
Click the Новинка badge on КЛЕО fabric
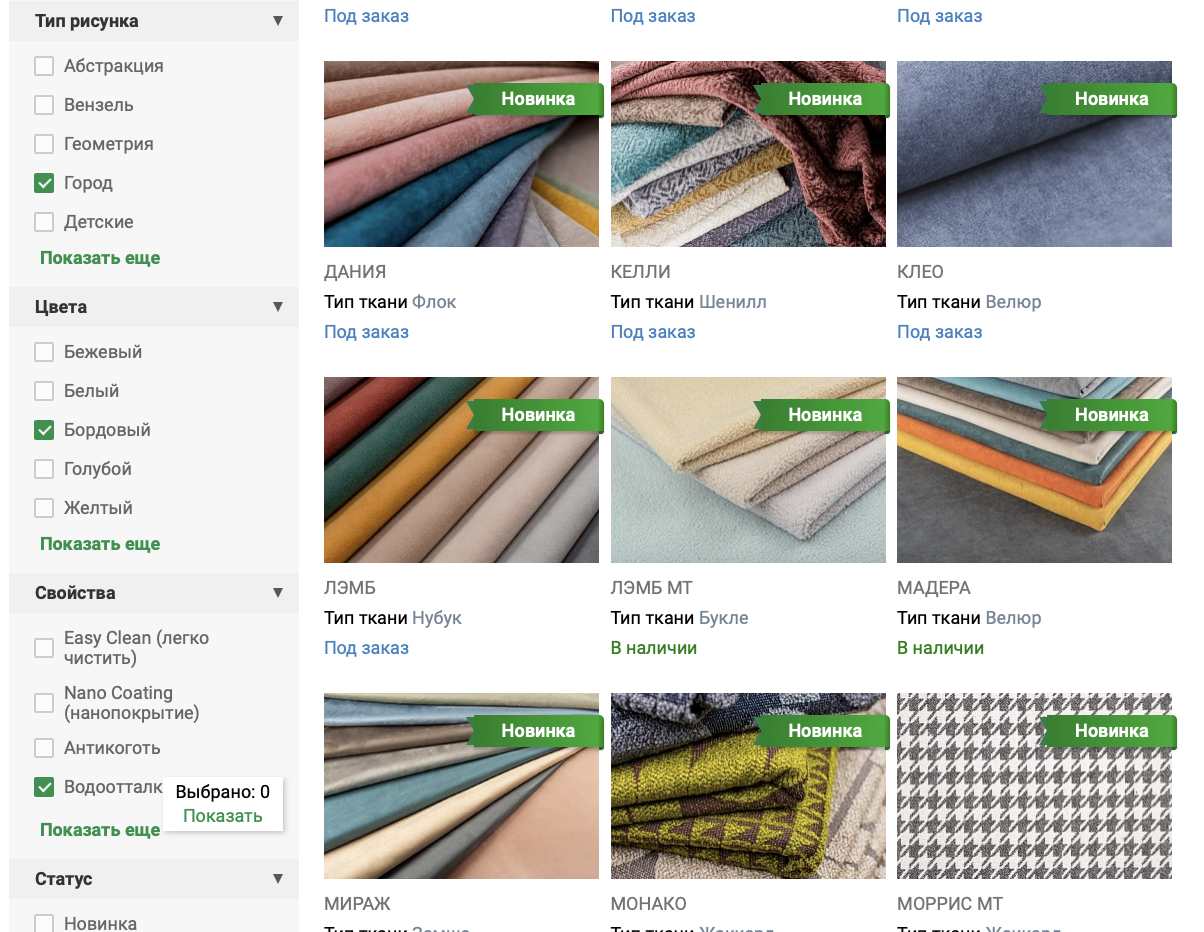click(1110, 99)
